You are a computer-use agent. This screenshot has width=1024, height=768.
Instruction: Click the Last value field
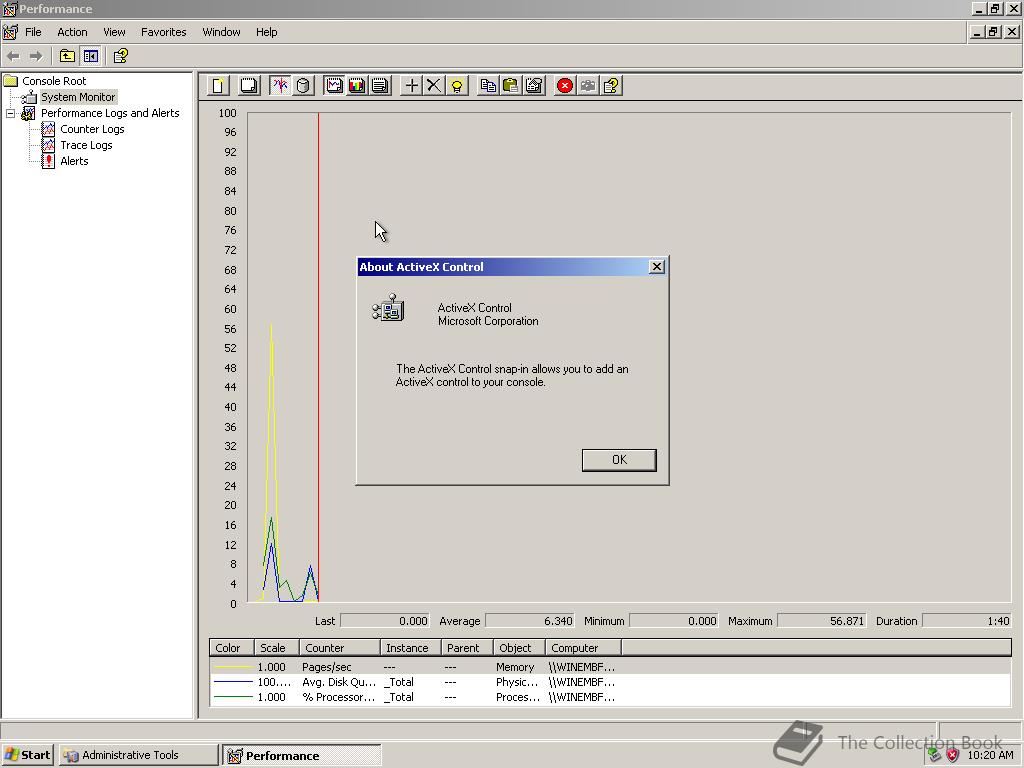point(385,621)
